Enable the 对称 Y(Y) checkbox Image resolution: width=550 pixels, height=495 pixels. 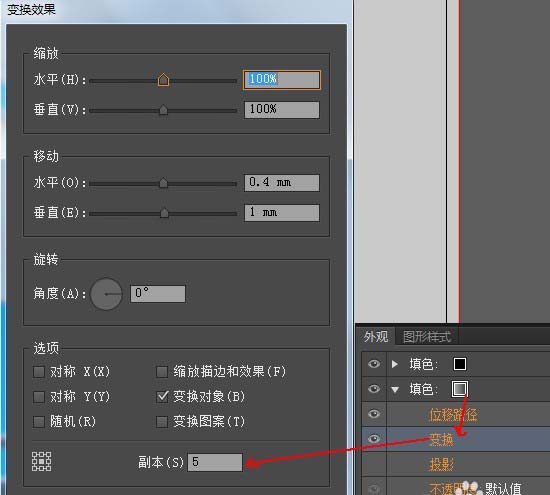pos(39,397)
